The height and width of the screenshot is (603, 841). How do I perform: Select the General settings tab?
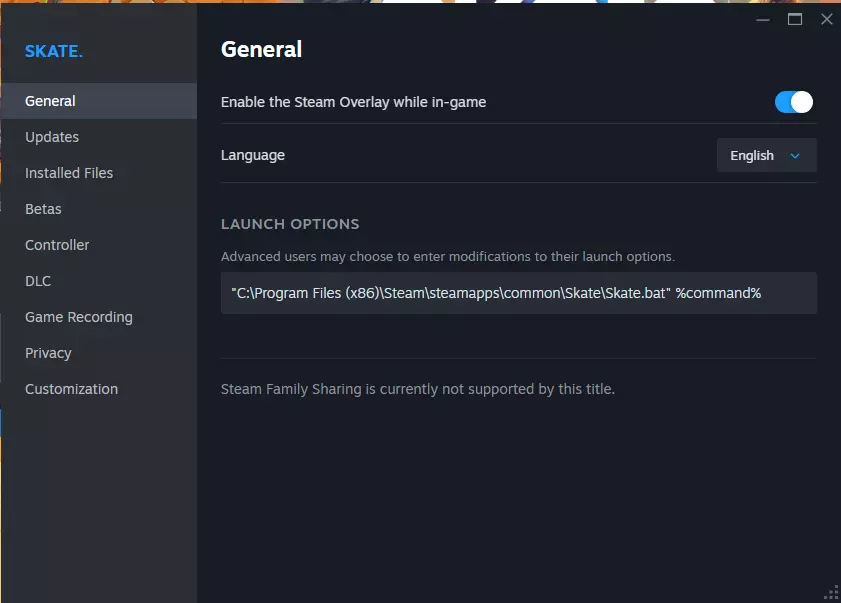tap(50, 101)
